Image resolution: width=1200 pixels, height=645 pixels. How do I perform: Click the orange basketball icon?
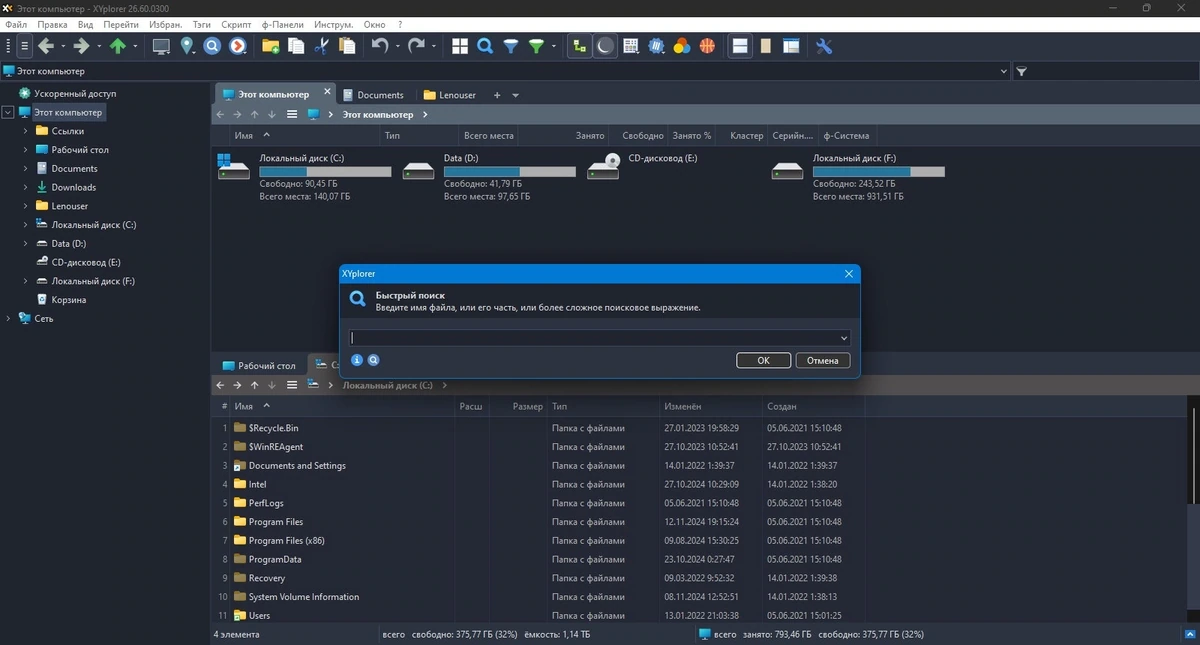(x=707, y=46)
